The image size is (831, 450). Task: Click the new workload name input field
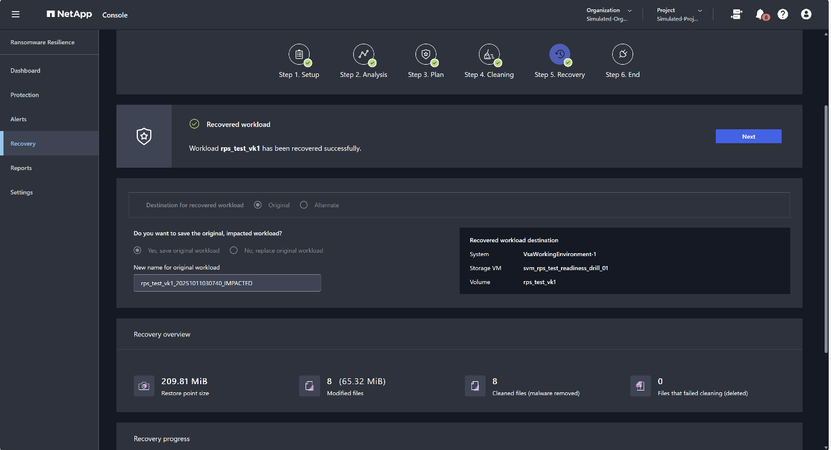[227, 283]
